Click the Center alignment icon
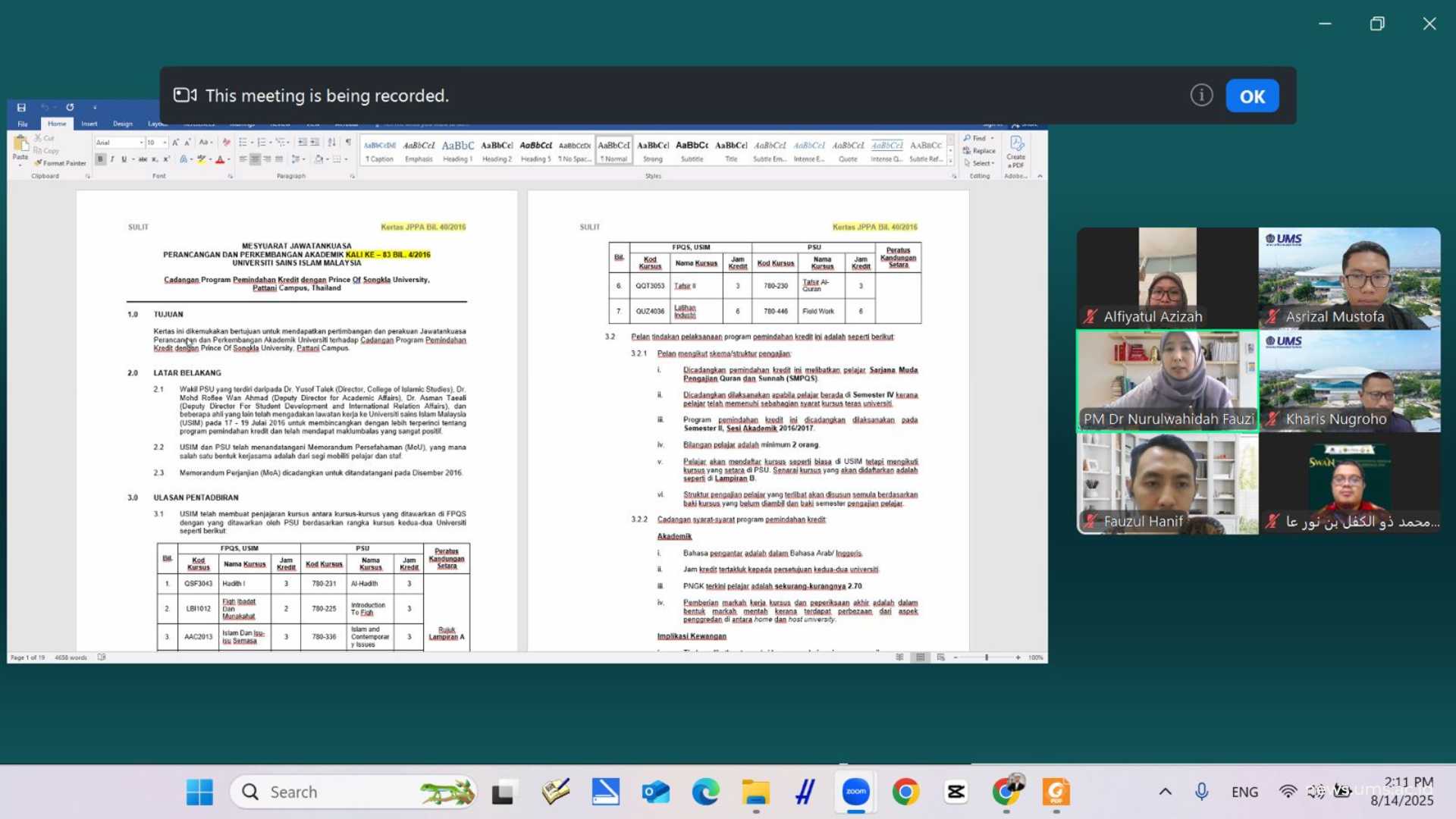Image resolution: width=1456 pixels, height=819 pixels. click(x=255, y=159)
